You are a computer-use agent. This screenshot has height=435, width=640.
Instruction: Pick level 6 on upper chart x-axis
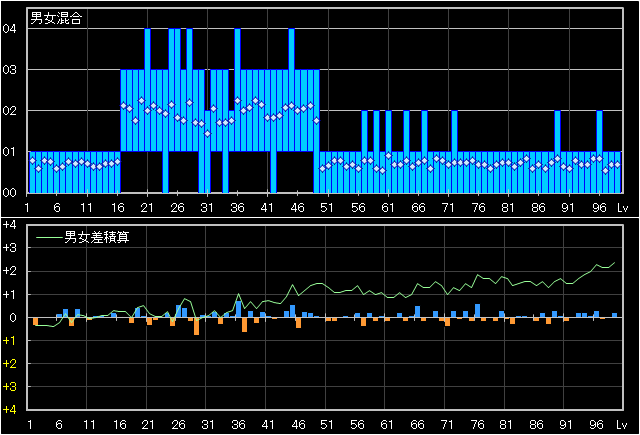coord(57,208)
